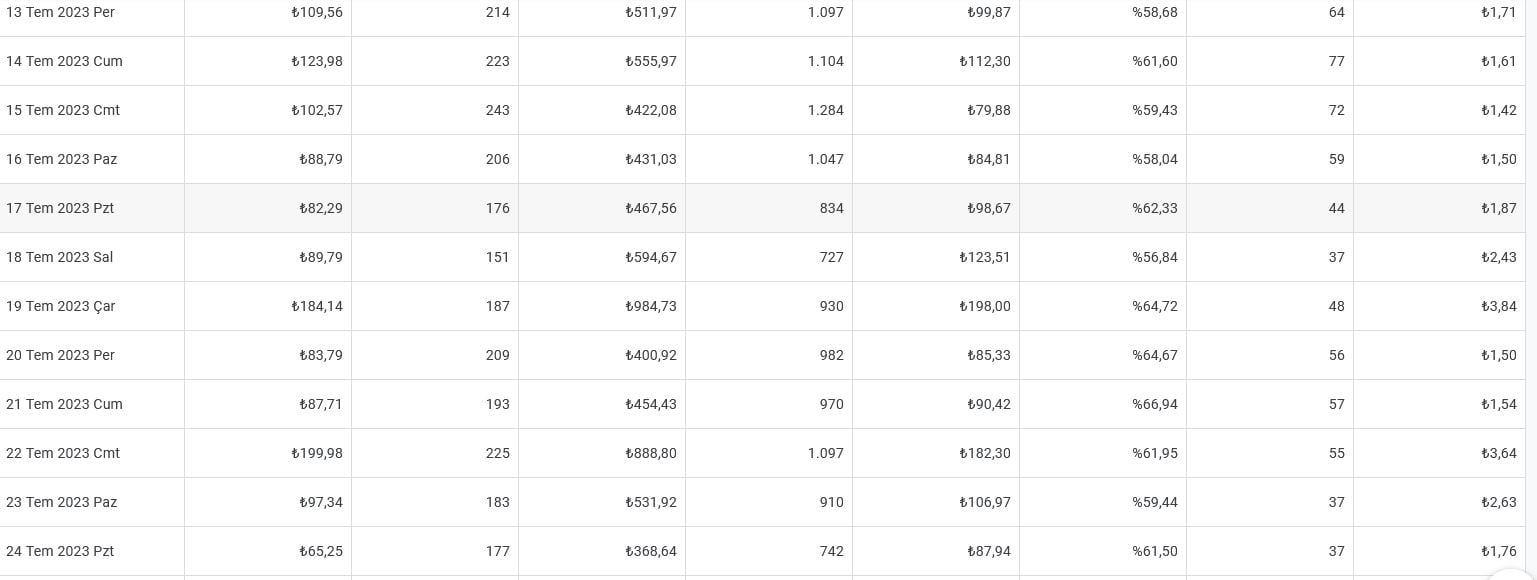1537x580 pixels.
Task: Click the ₺984,73 value cell
Action: pos(602,306)
